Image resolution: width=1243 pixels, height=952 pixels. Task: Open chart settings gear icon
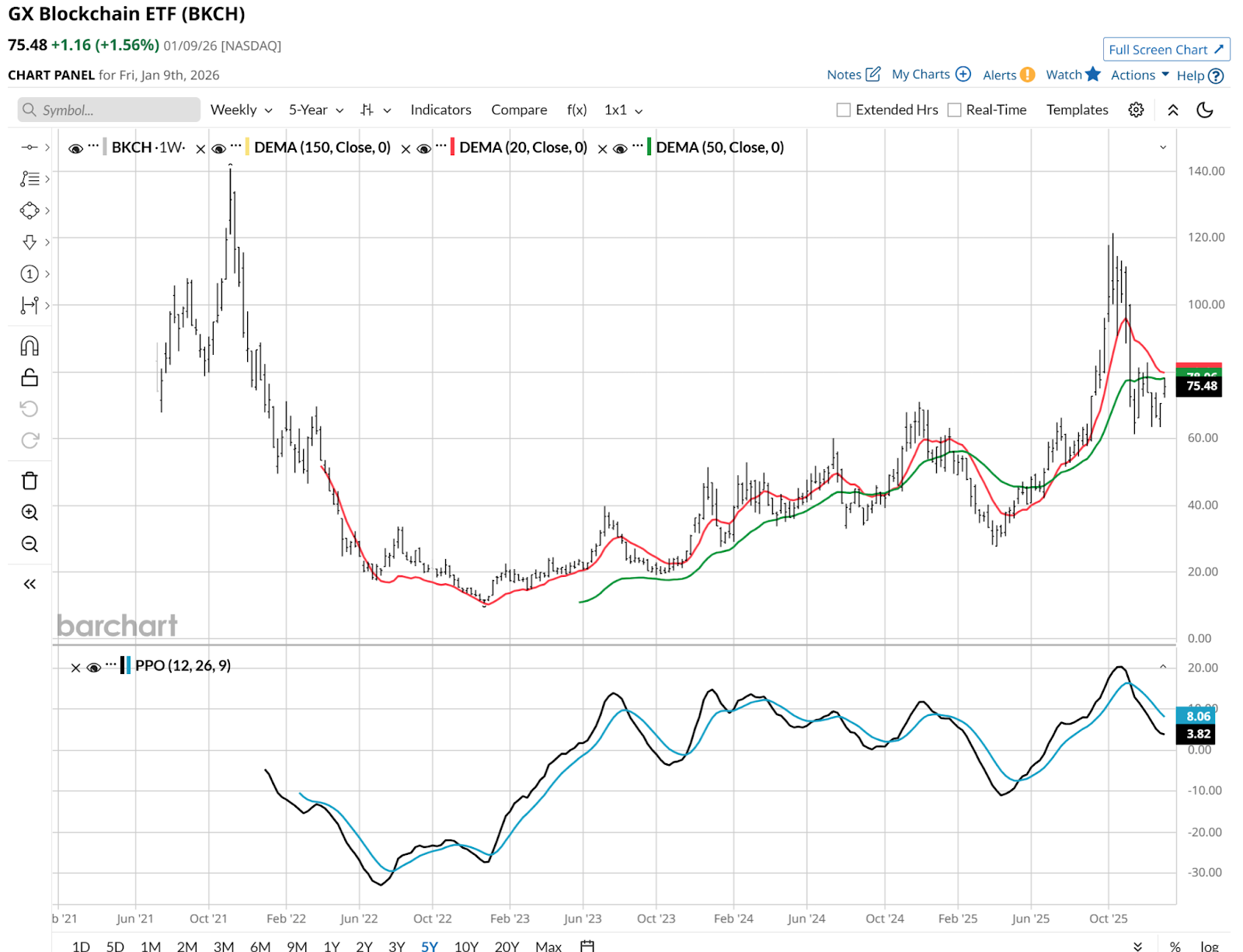coord(1136,110)
